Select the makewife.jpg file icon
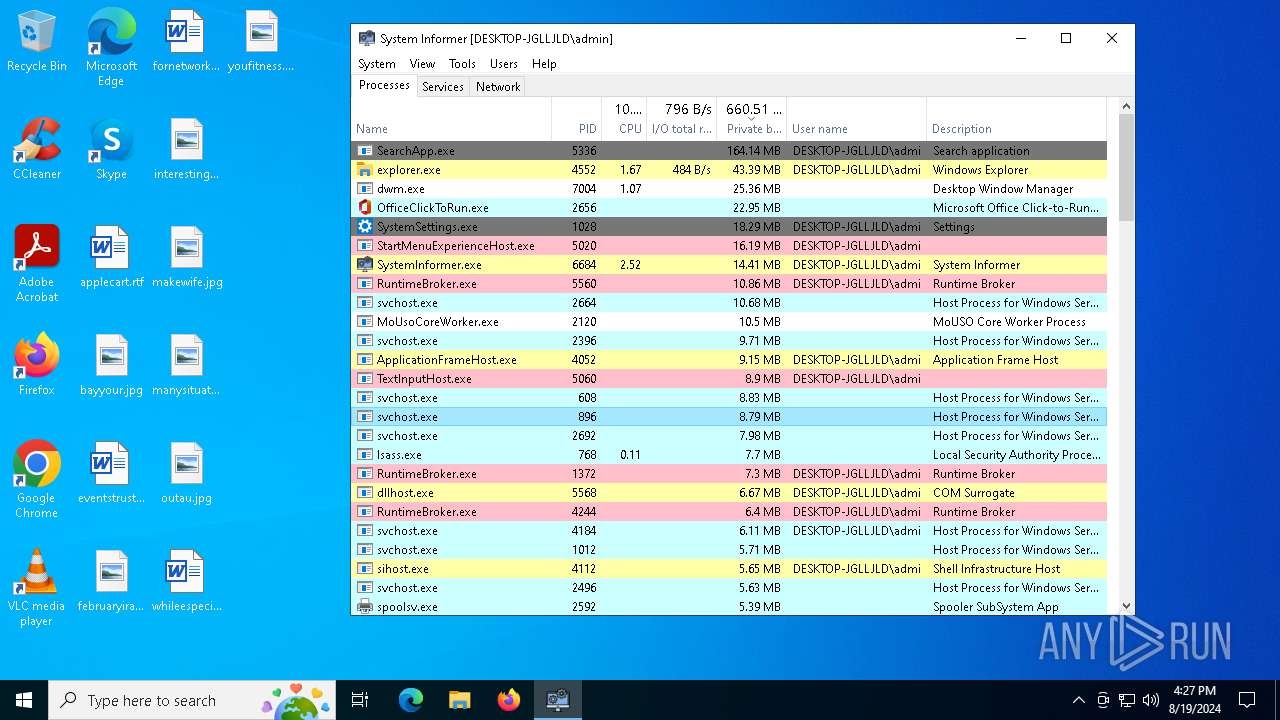1280x720 pixels. tap(186, 258)
